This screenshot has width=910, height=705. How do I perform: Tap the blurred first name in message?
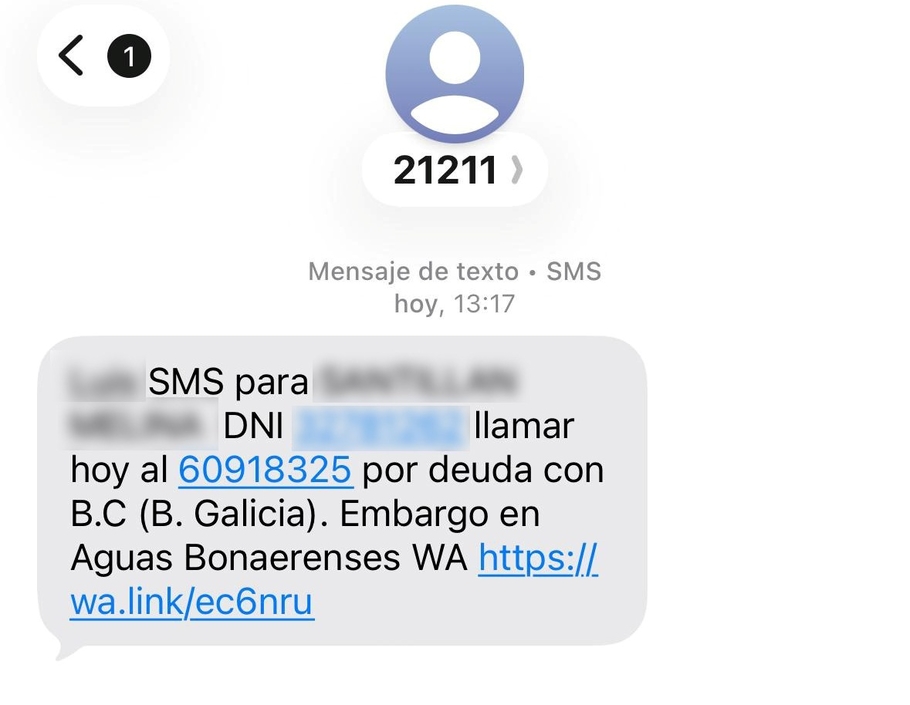tap(106, 383)
